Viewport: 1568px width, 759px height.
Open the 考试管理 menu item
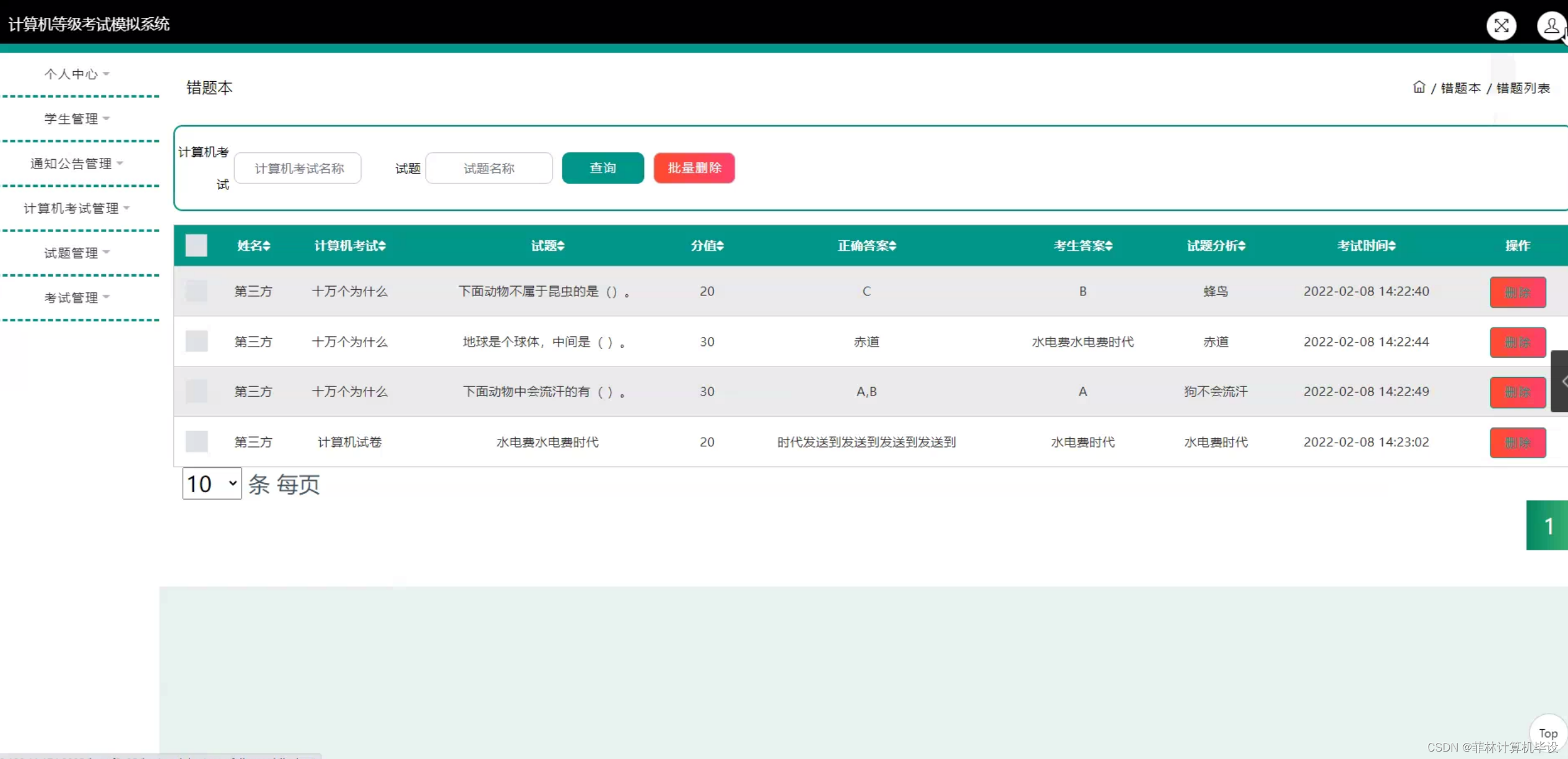[75, 297]
